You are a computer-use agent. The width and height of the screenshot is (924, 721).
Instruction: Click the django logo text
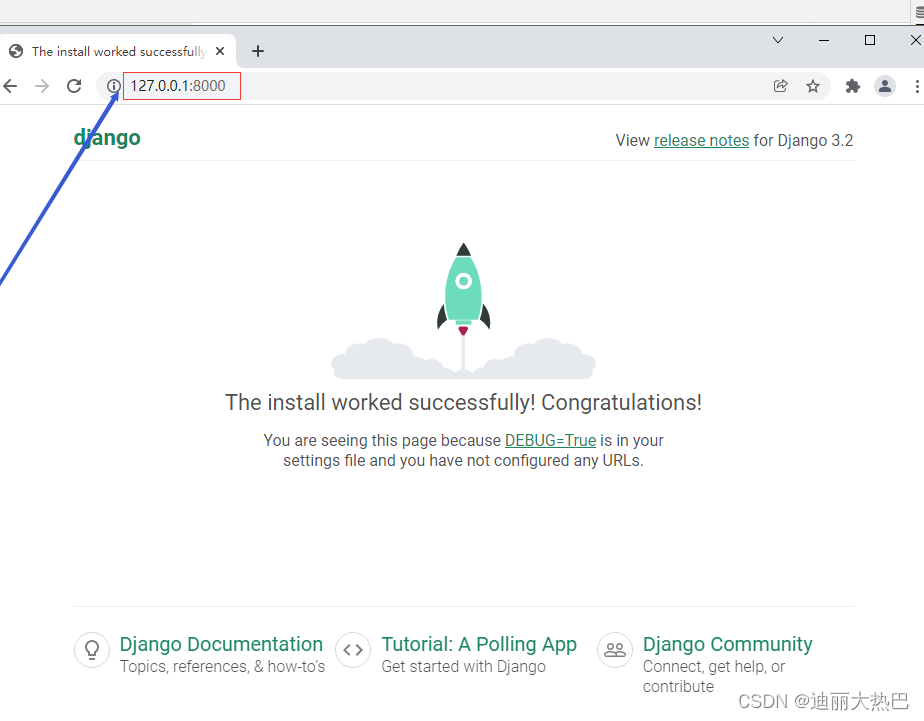(107, 138)
